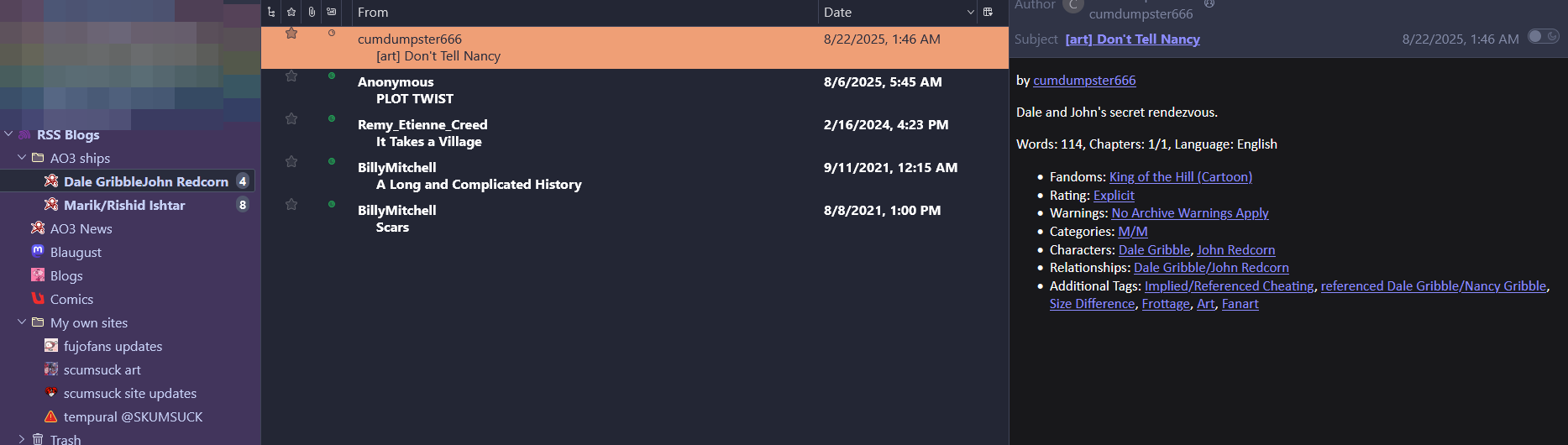This screenshot has width=1568, height=445.
Task: Click the attachment paperclip column header
Action: (312, 12)
